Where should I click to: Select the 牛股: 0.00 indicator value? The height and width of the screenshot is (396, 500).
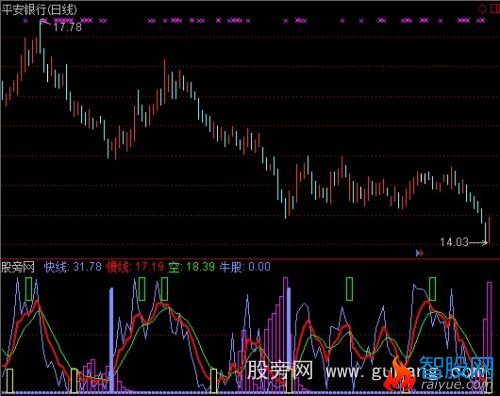[x=245, y=267]
